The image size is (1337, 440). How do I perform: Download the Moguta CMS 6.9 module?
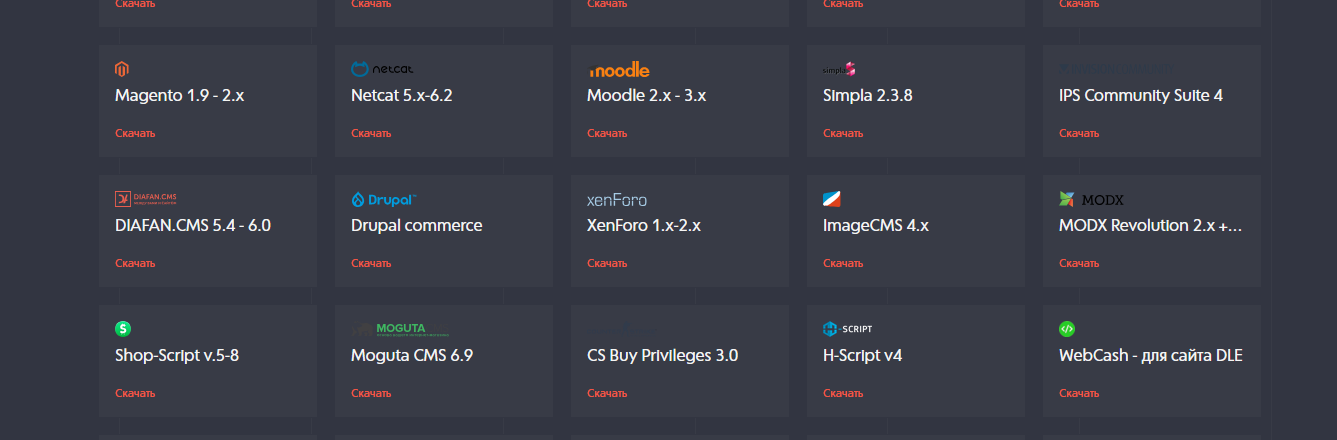(x=371, y=393)
